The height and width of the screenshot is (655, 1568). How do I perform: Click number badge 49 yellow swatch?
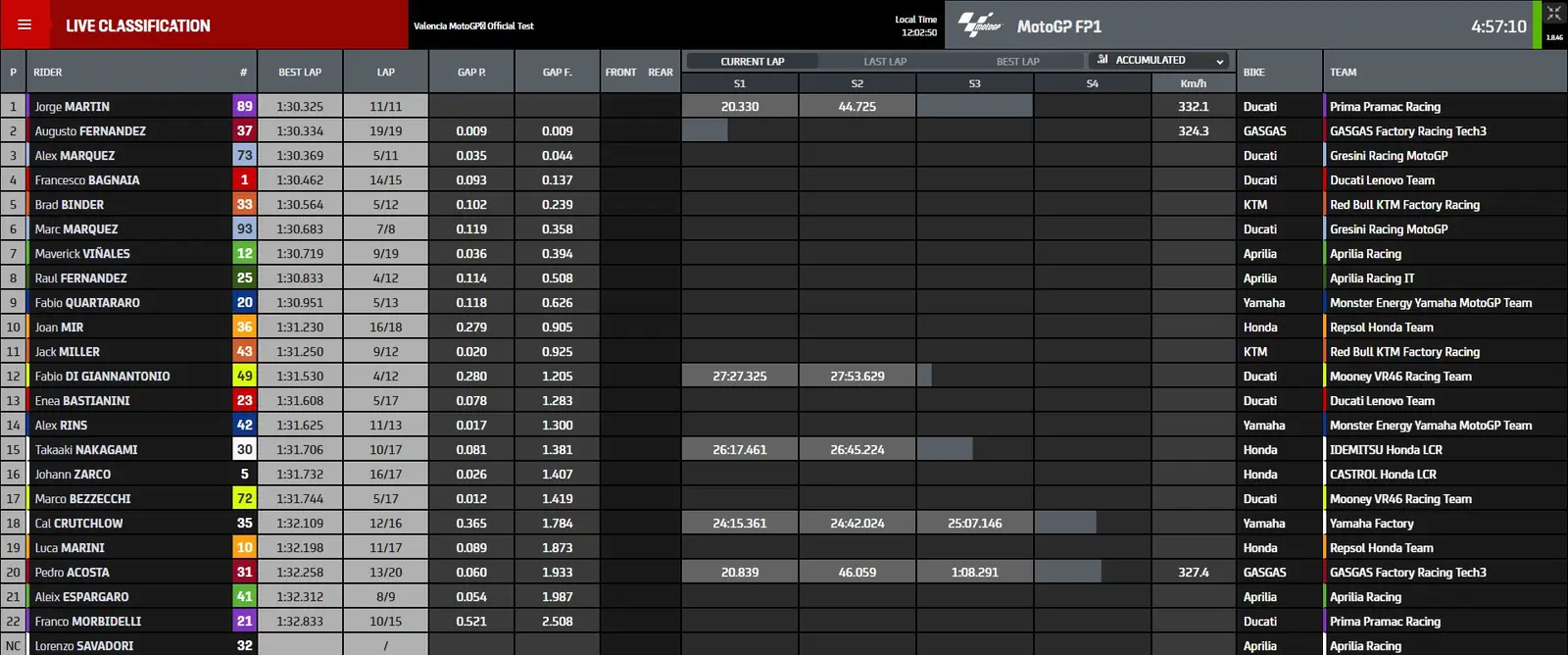244,376
